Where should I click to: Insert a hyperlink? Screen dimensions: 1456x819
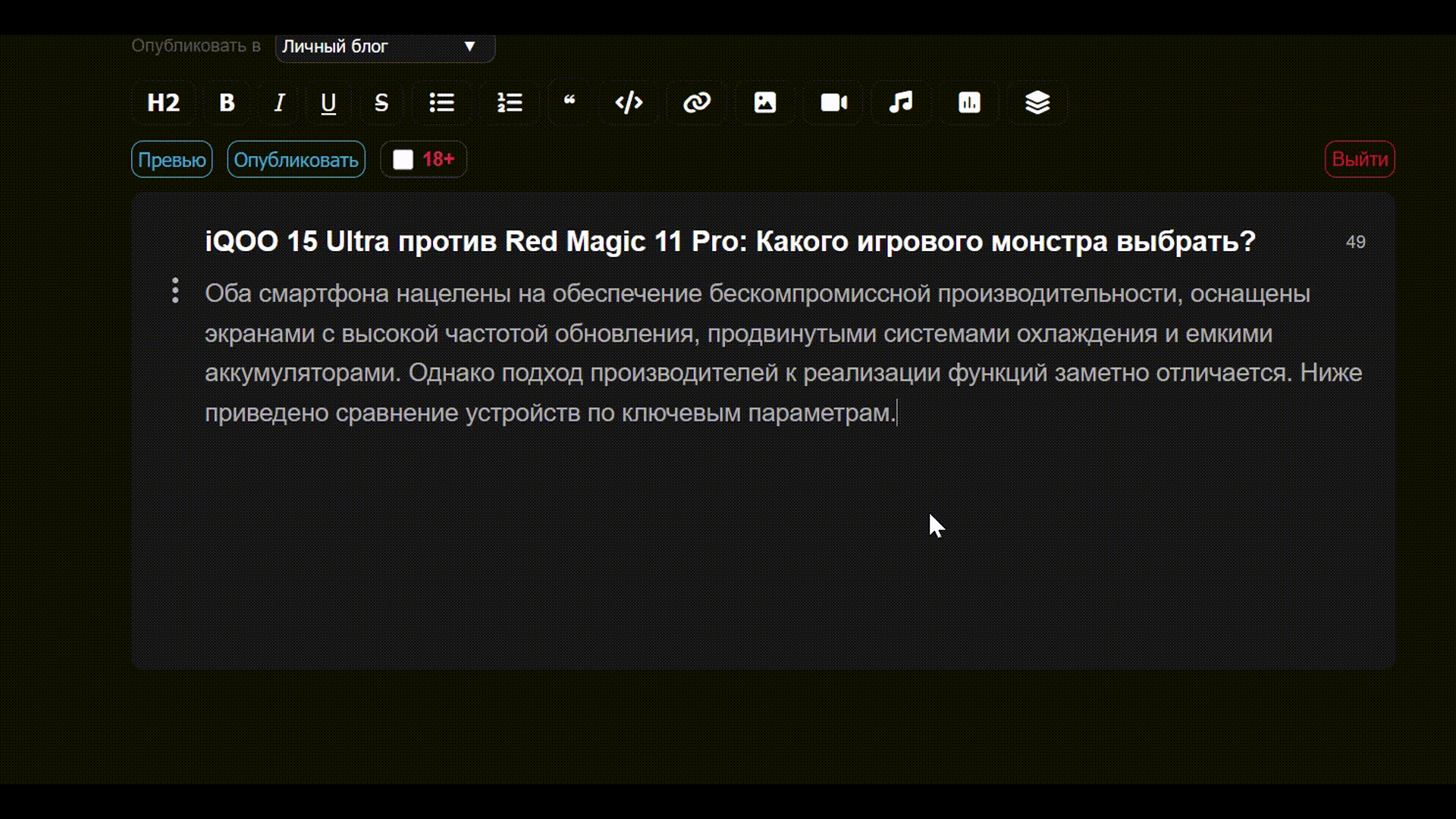pyautogui.click(x=697, y=102)
